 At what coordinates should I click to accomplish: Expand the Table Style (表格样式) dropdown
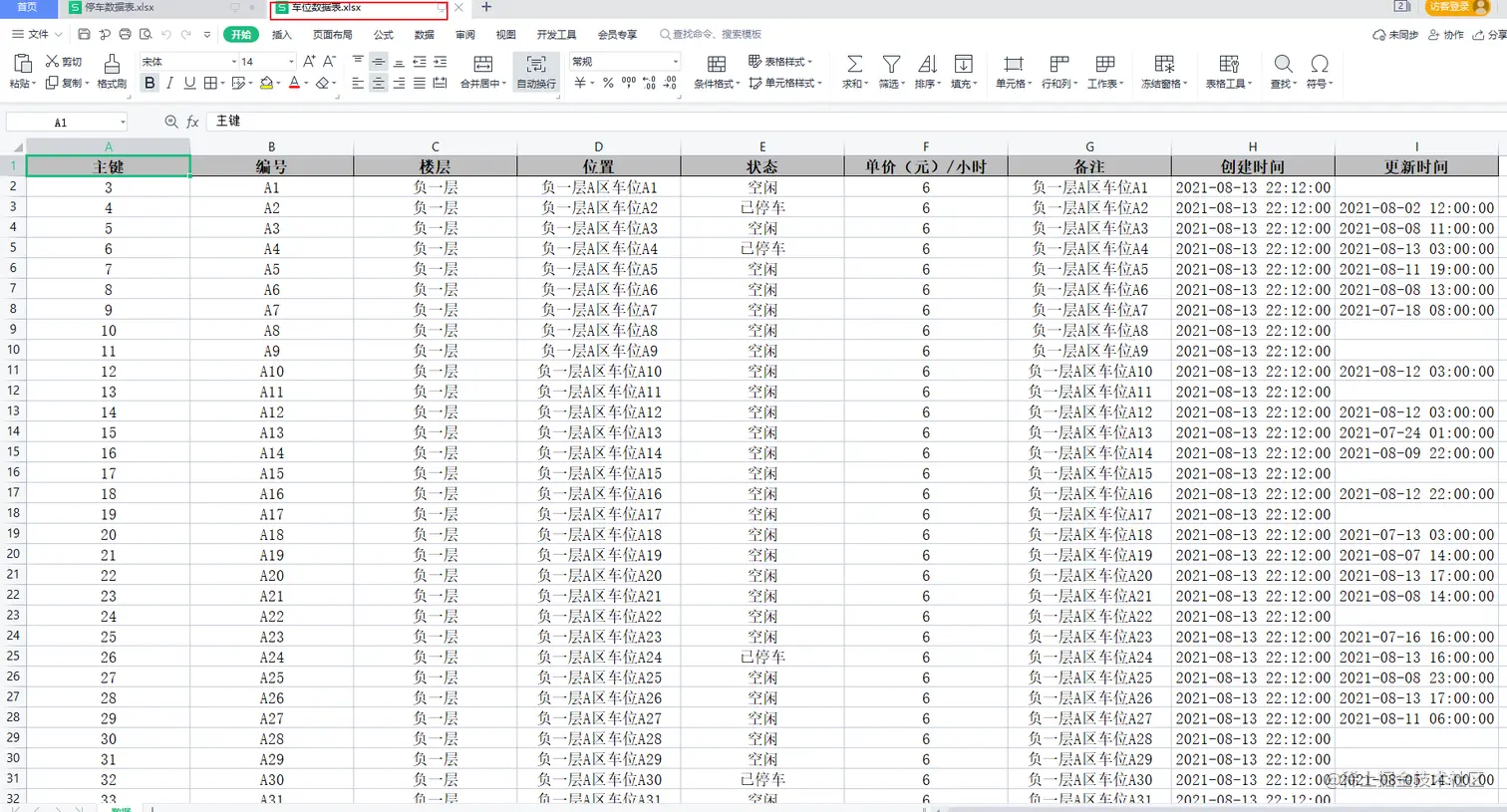810,62
